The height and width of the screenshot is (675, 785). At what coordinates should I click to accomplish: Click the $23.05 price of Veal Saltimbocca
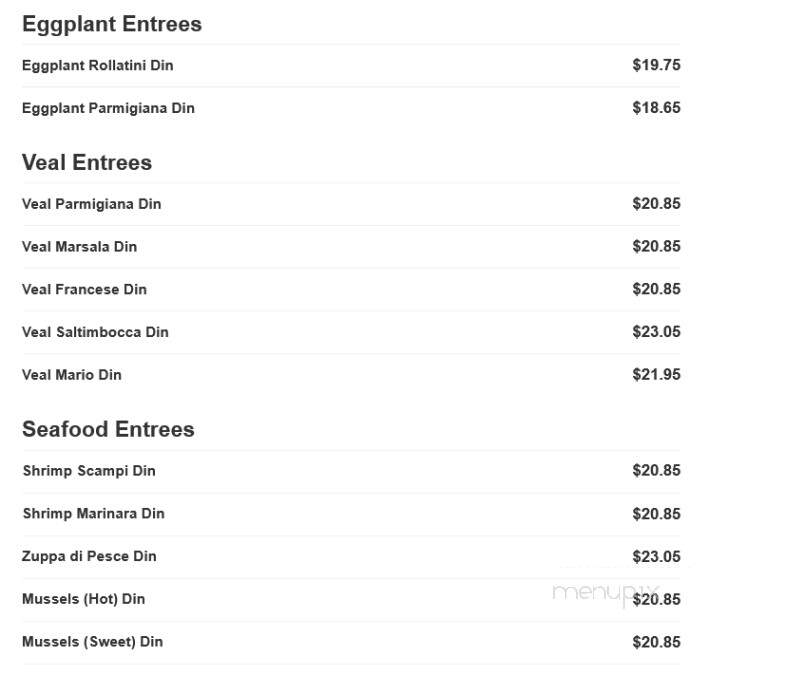pyautogui.click(x=656, y=331)
